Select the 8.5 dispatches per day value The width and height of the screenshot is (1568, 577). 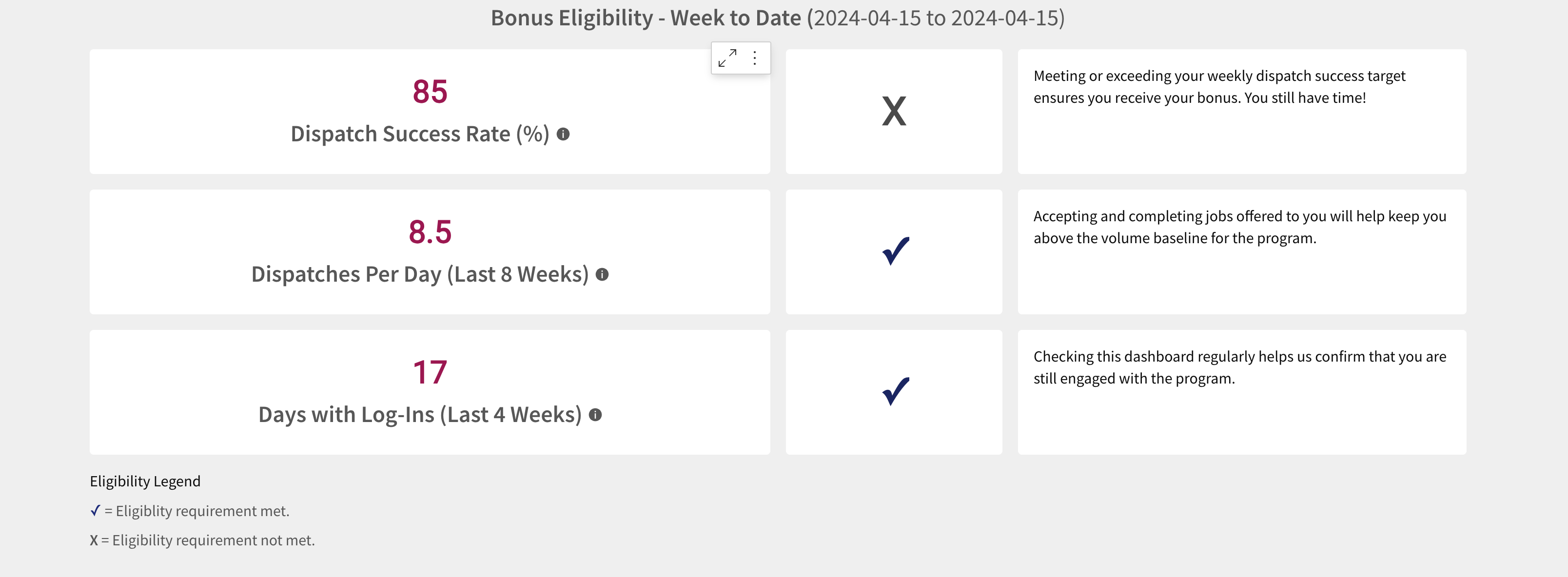tap(430, 232)
